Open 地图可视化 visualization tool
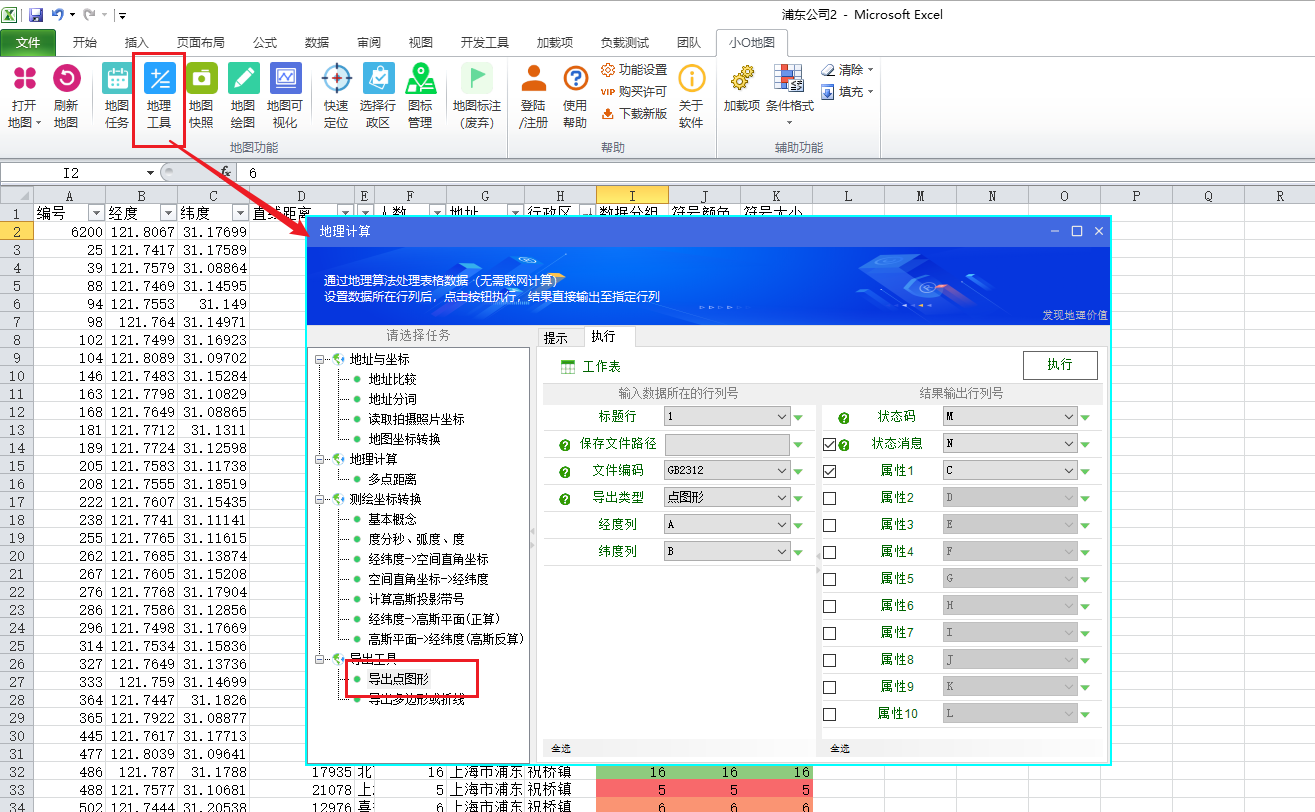Viewport: 1315px width, 812px height. (x=285, y=96)
